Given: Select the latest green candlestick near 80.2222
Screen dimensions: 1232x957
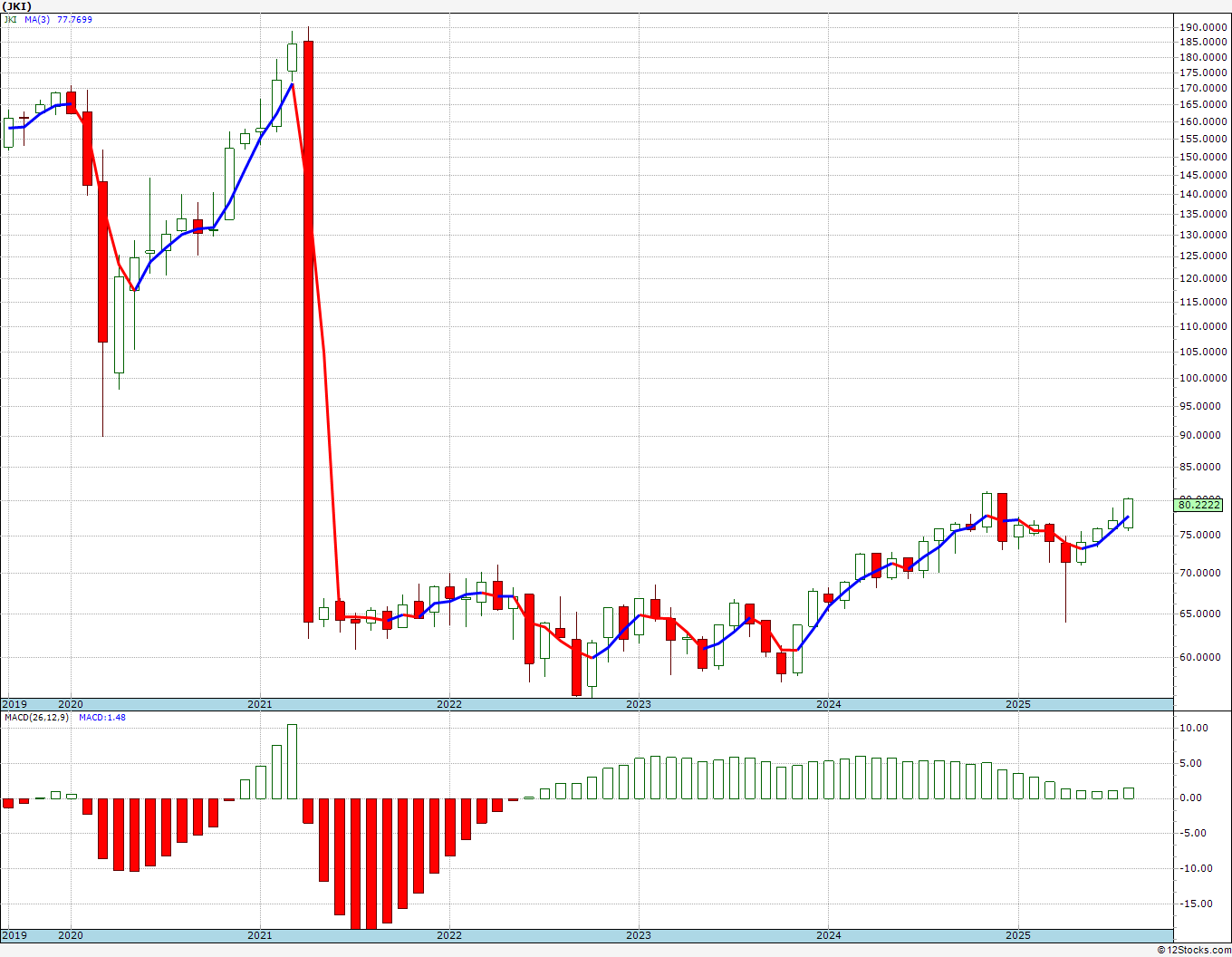Looking at the screenshot, I should point(1128,513).
